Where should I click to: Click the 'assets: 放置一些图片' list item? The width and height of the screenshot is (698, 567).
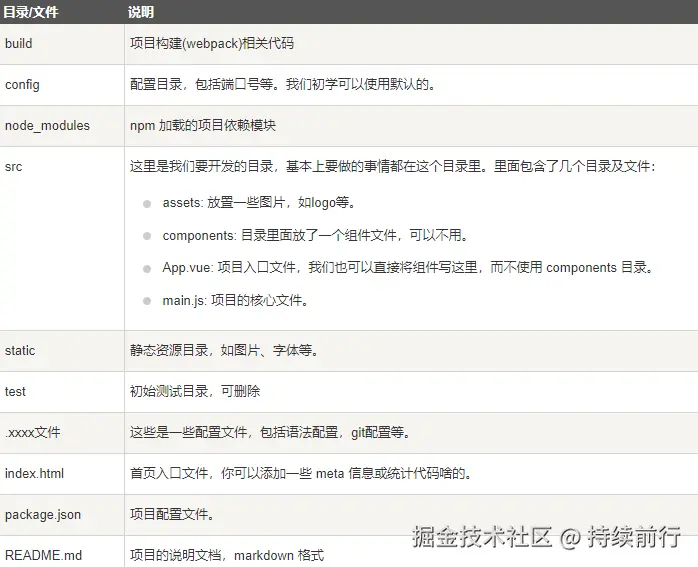(260, 203)
